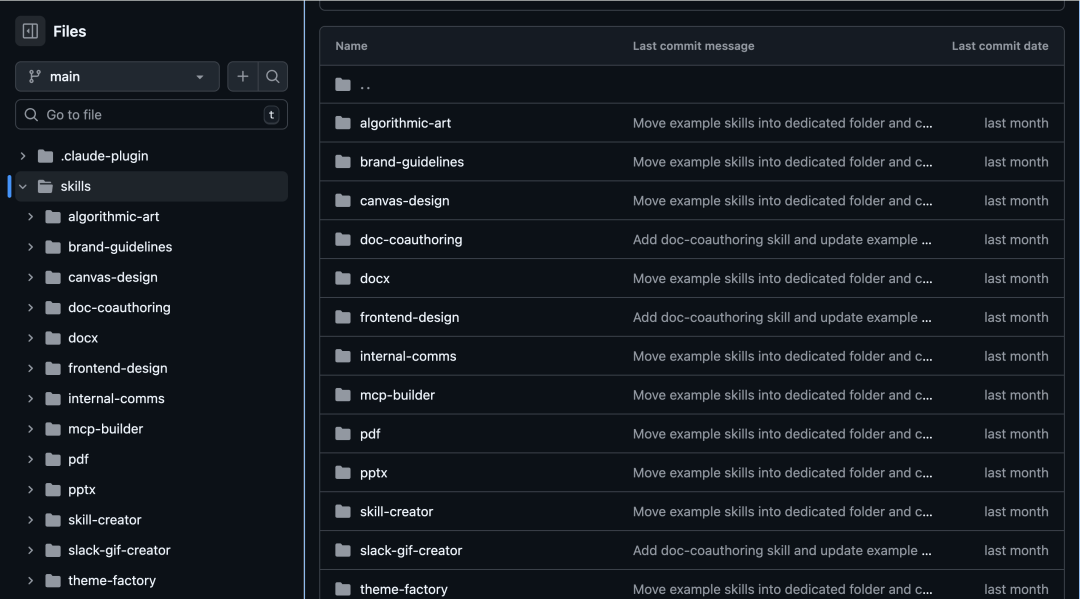Select skill-creator in the sidebar tree
The width and height of the screenshot is (1080, 599).
click(104, 520)
